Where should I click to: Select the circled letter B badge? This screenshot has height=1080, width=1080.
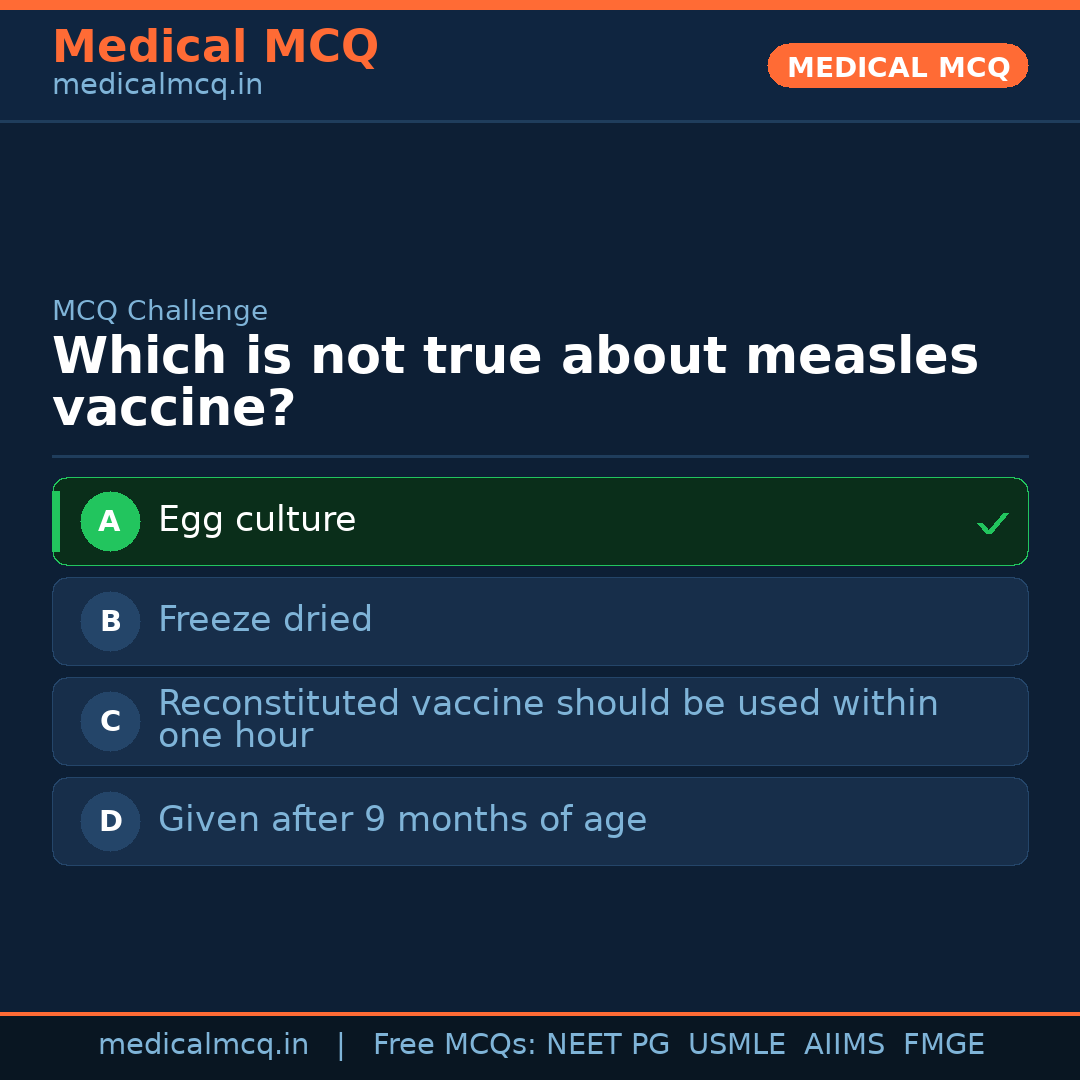click(x=110, y=621)
